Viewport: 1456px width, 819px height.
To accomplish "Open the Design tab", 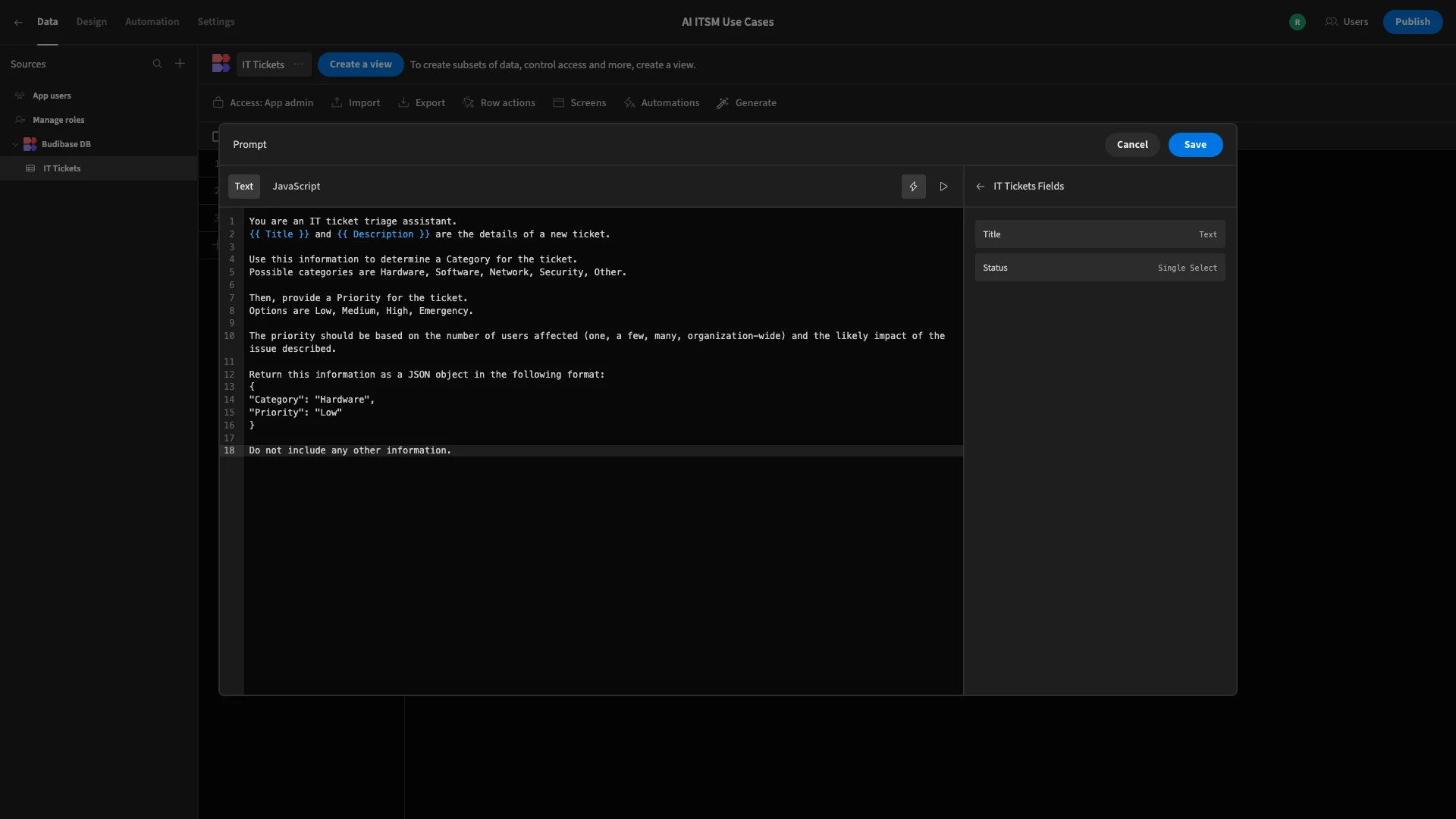I will tap(92, 22).
